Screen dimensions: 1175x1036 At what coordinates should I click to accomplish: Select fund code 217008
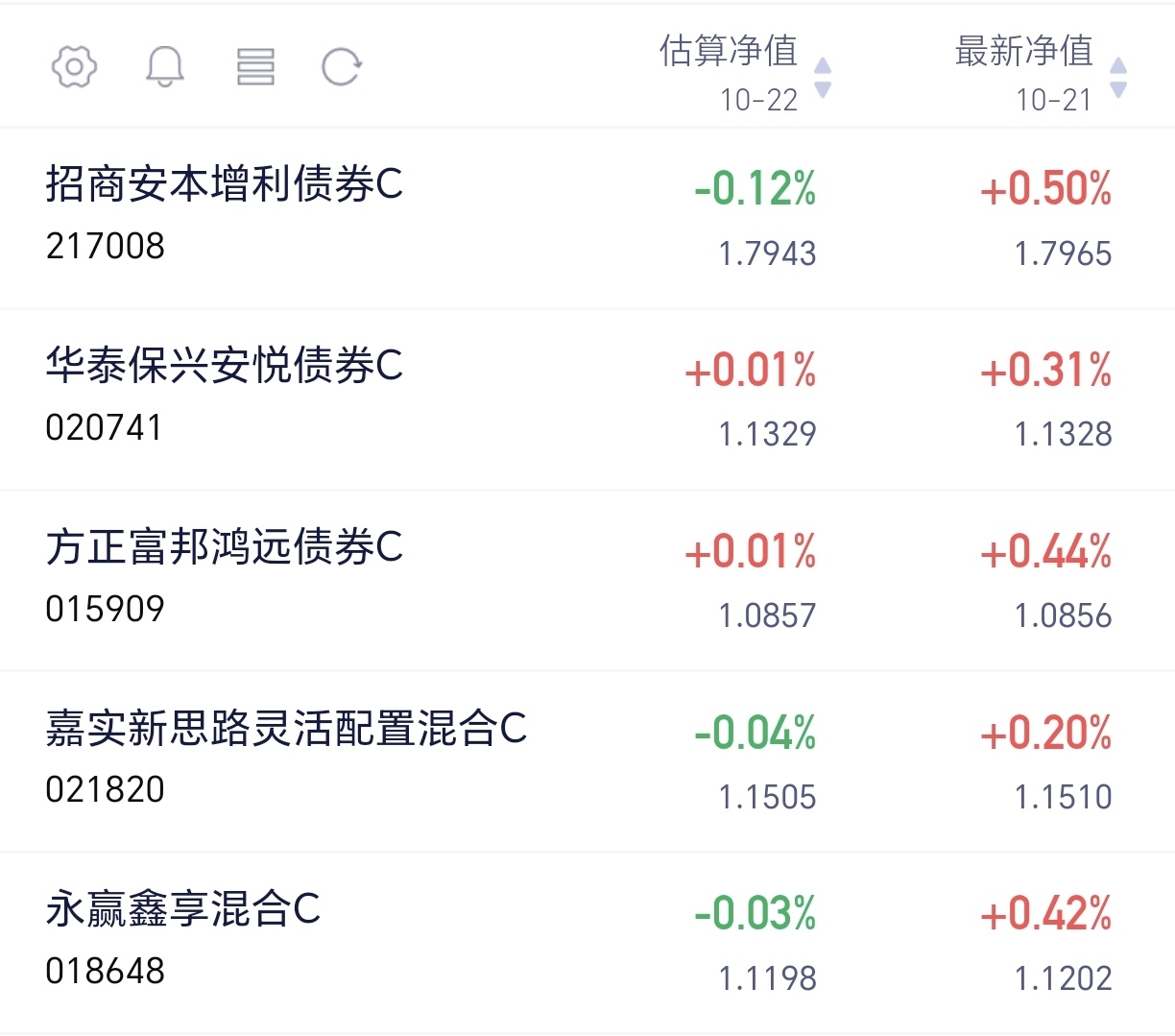point(106,247)
